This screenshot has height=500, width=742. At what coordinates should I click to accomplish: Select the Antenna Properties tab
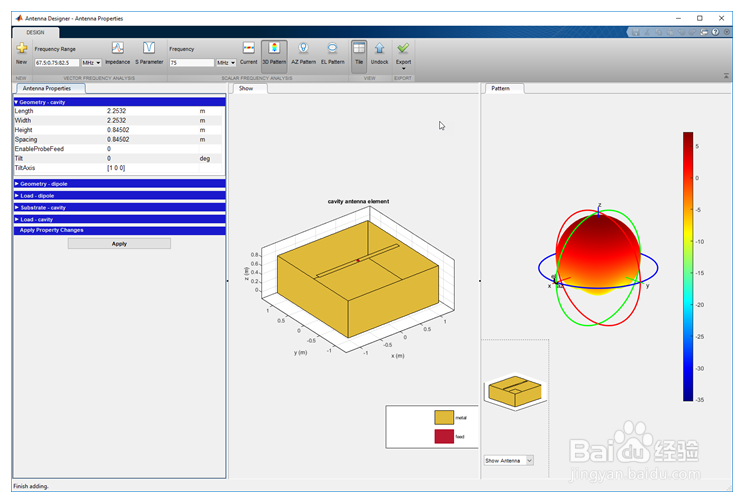pos(51,88)
